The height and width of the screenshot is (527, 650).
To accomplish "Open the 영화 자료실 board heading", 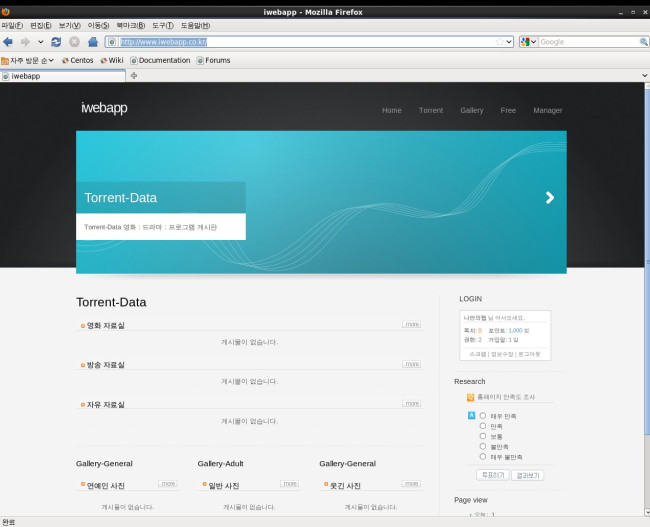I will tap(105, 325).
